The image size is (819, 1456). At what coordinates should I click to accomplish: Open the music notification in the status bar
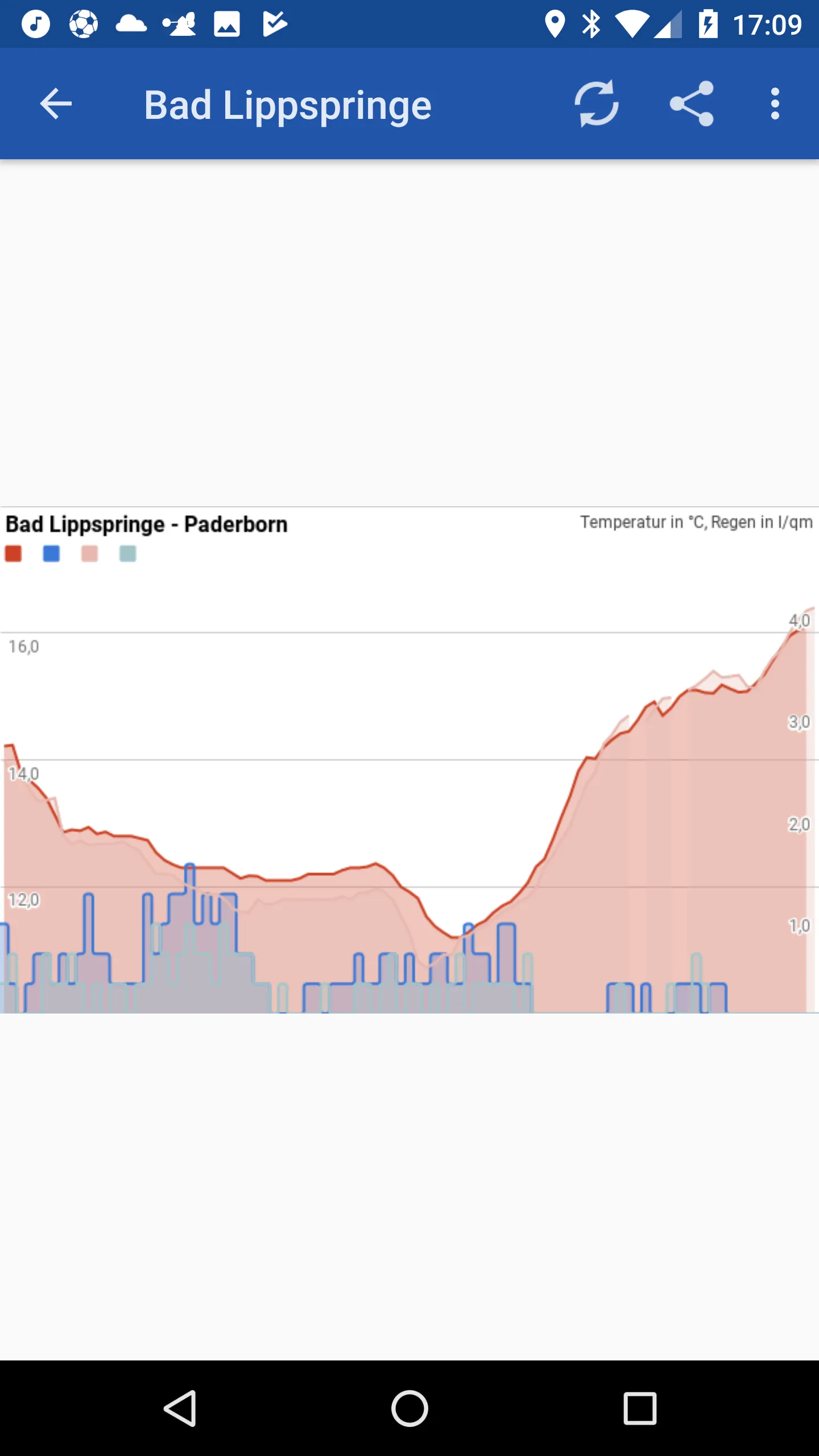(36, 24)
